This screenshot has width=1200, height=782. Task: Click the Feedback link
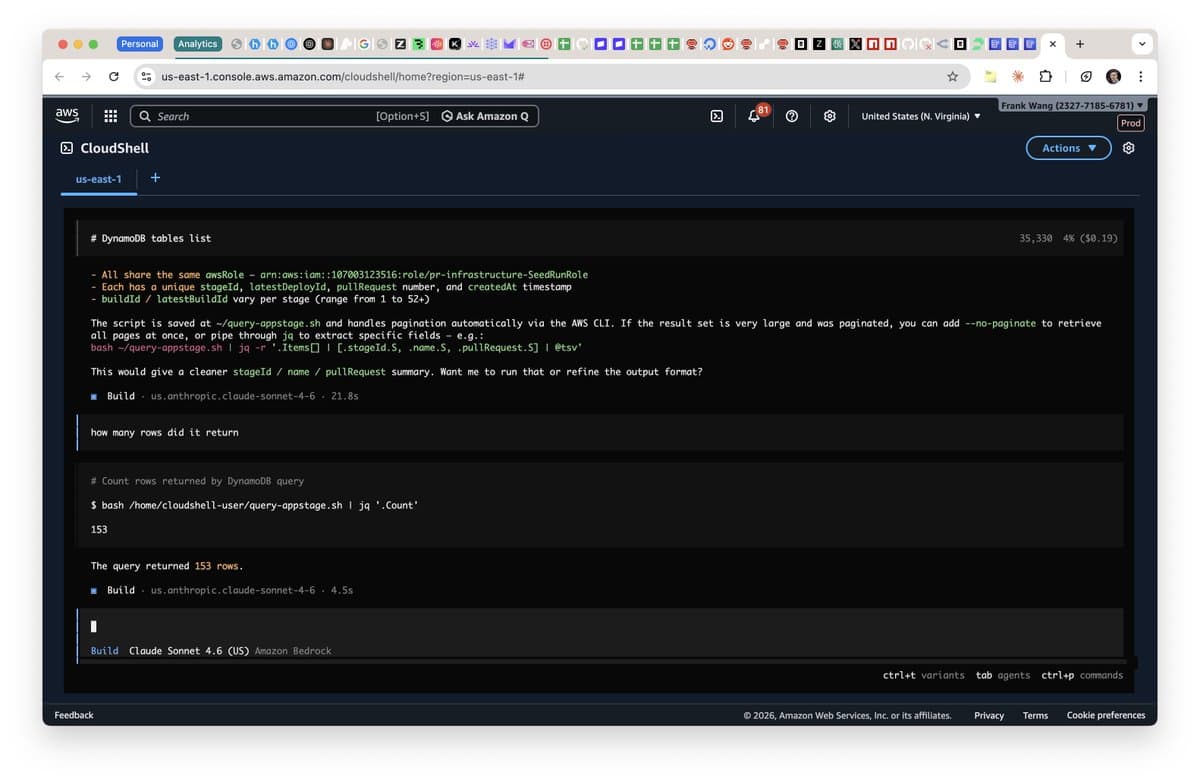73,714
